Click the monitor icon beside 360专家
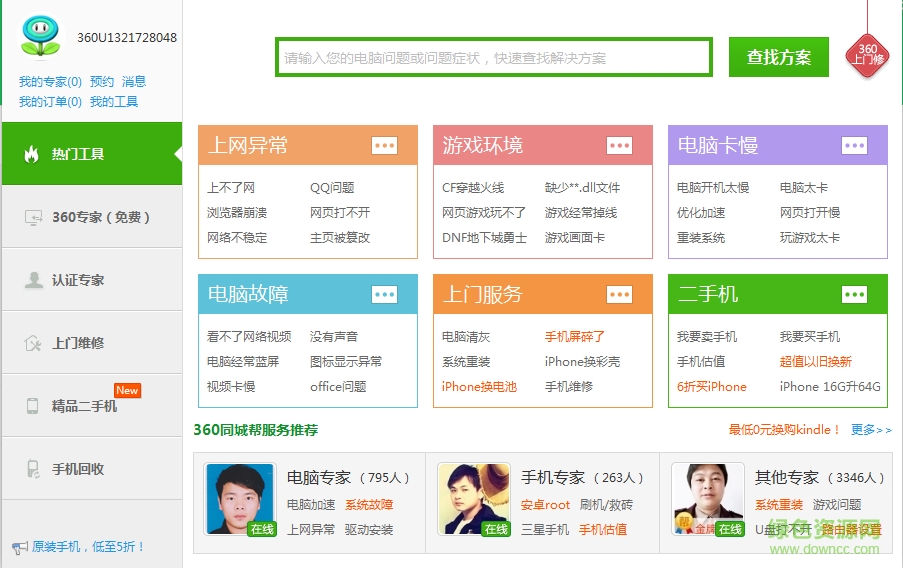 (33, 217)
